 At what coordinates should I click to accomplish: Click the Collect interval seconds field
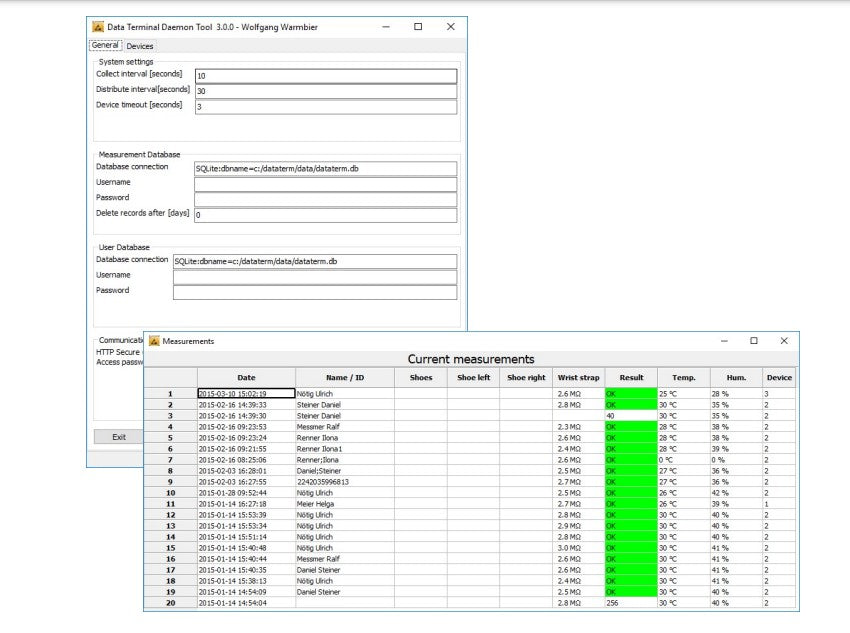click(325, 76)
